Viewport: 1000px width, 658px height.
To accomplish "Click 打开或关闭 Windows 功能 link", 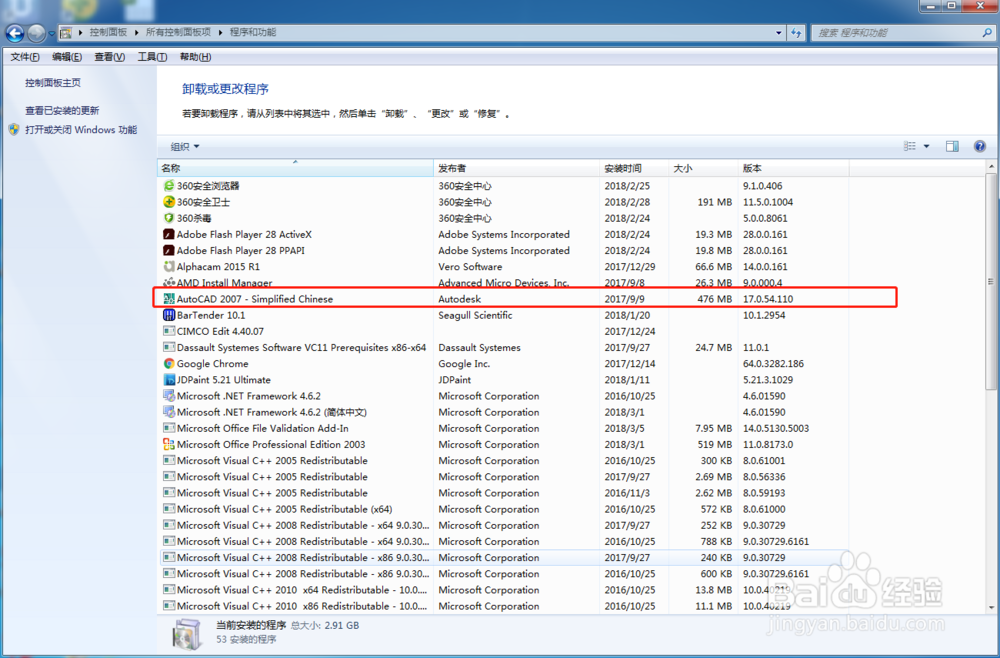I will pyautogui.click(x=81, y=129).
